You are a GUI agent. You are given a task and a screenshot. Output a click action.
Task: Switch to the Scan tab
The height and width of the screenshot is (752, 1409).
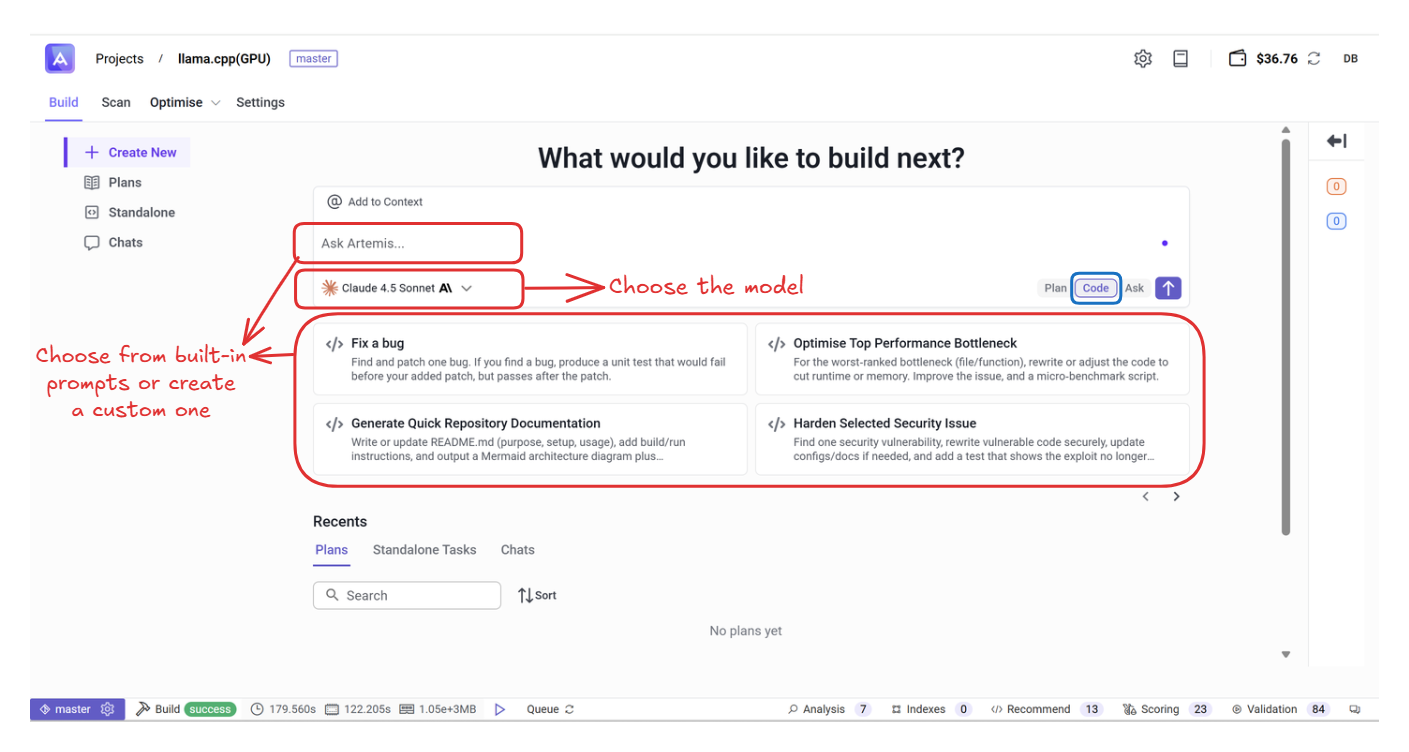point(116,102)
